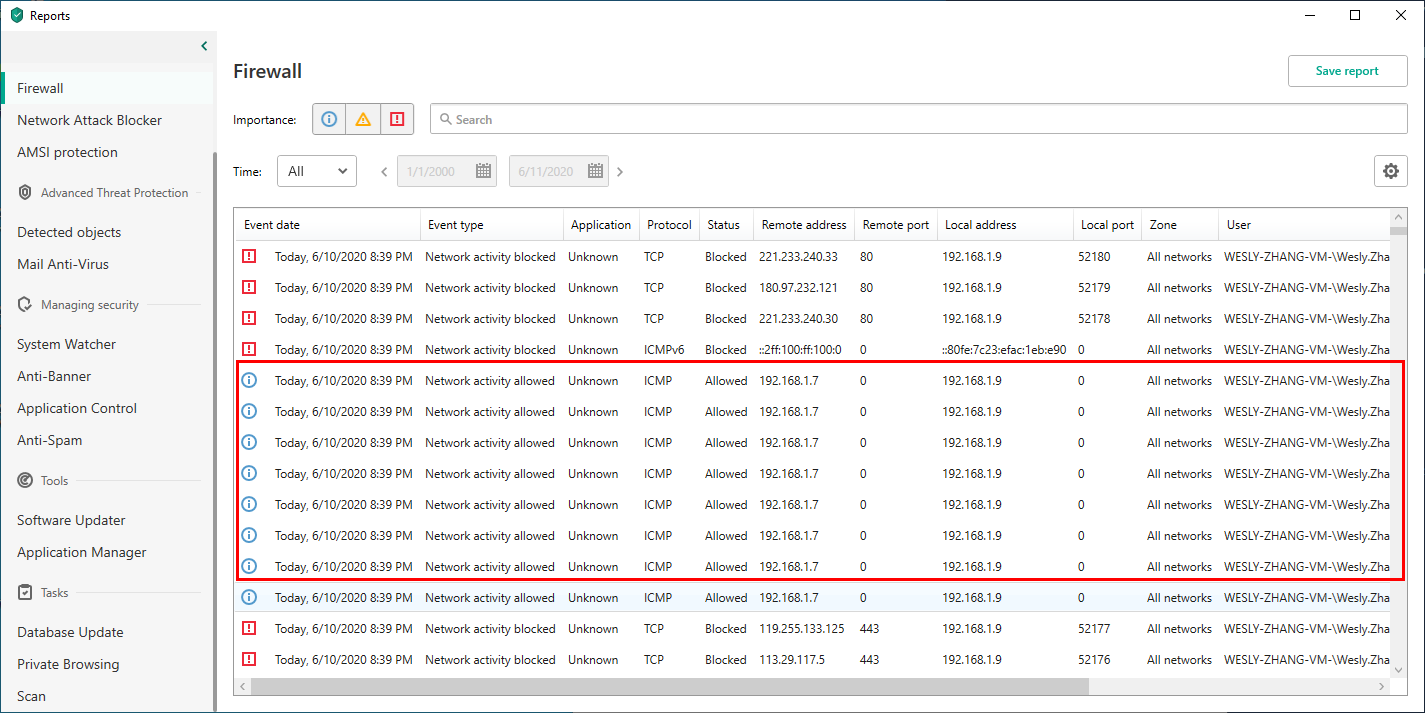Image resolution: width=1425 pixels, height=713 pixels.
Task: Sort by the Event type column
Action: 492,225
